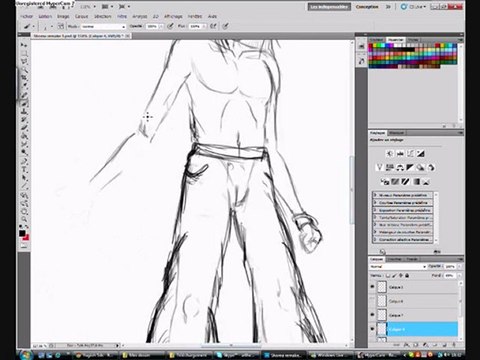Hide the selected blue layer's visibility
480x360 pixels.
click(x=372, y=329)
